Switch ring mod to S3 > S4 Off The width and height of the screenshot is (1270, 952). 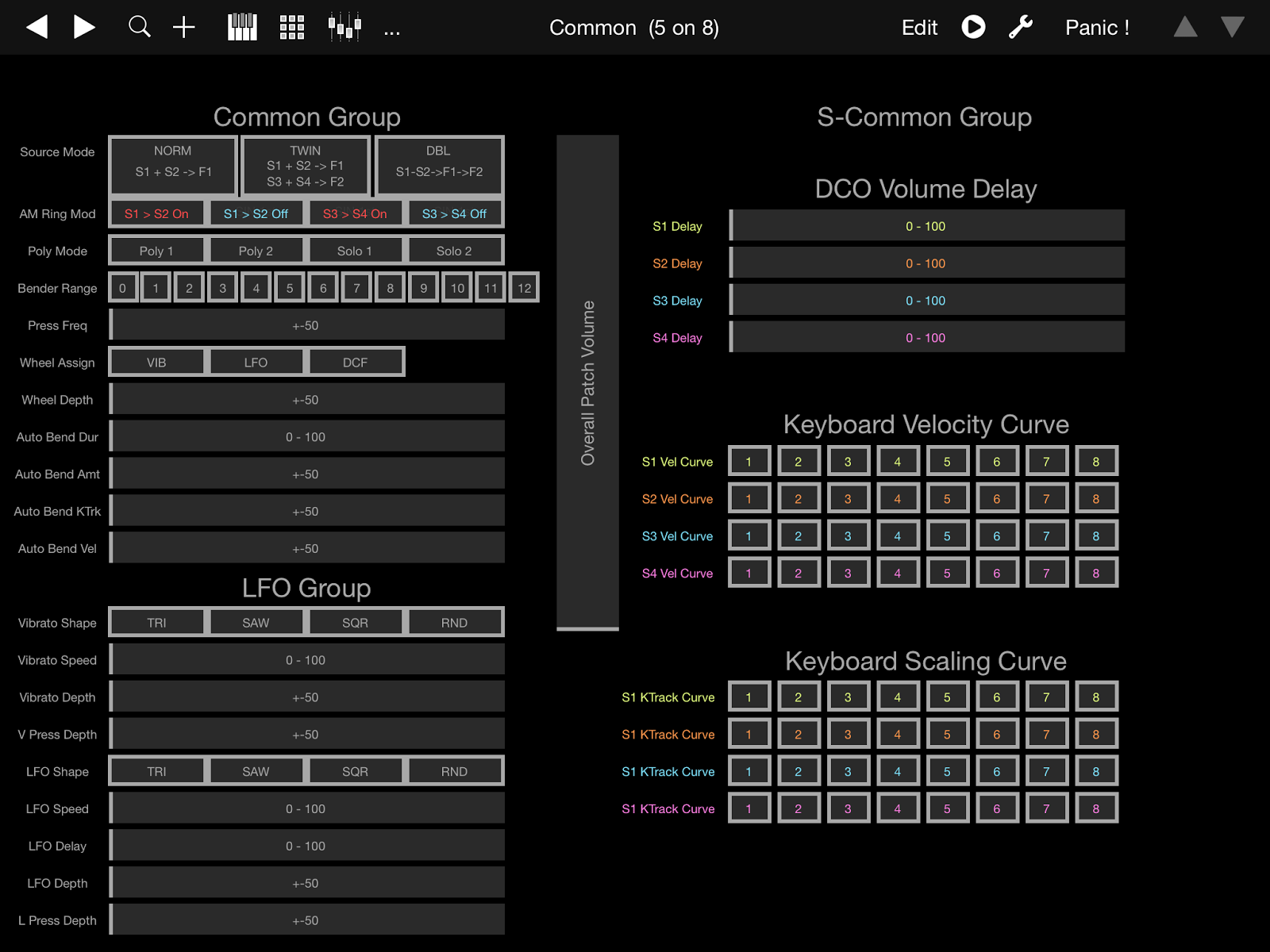[x=454, y=213]
